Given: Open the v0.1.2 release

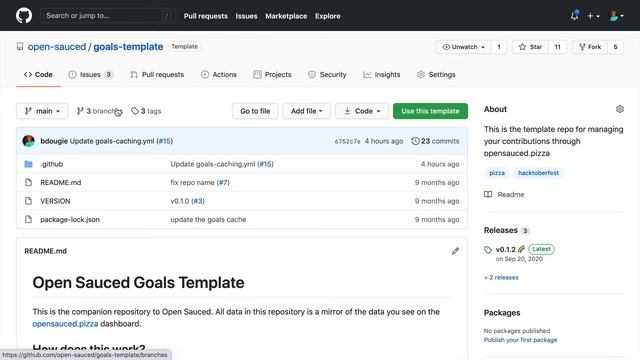Looking at the screenshot, I should click(505, 249).
